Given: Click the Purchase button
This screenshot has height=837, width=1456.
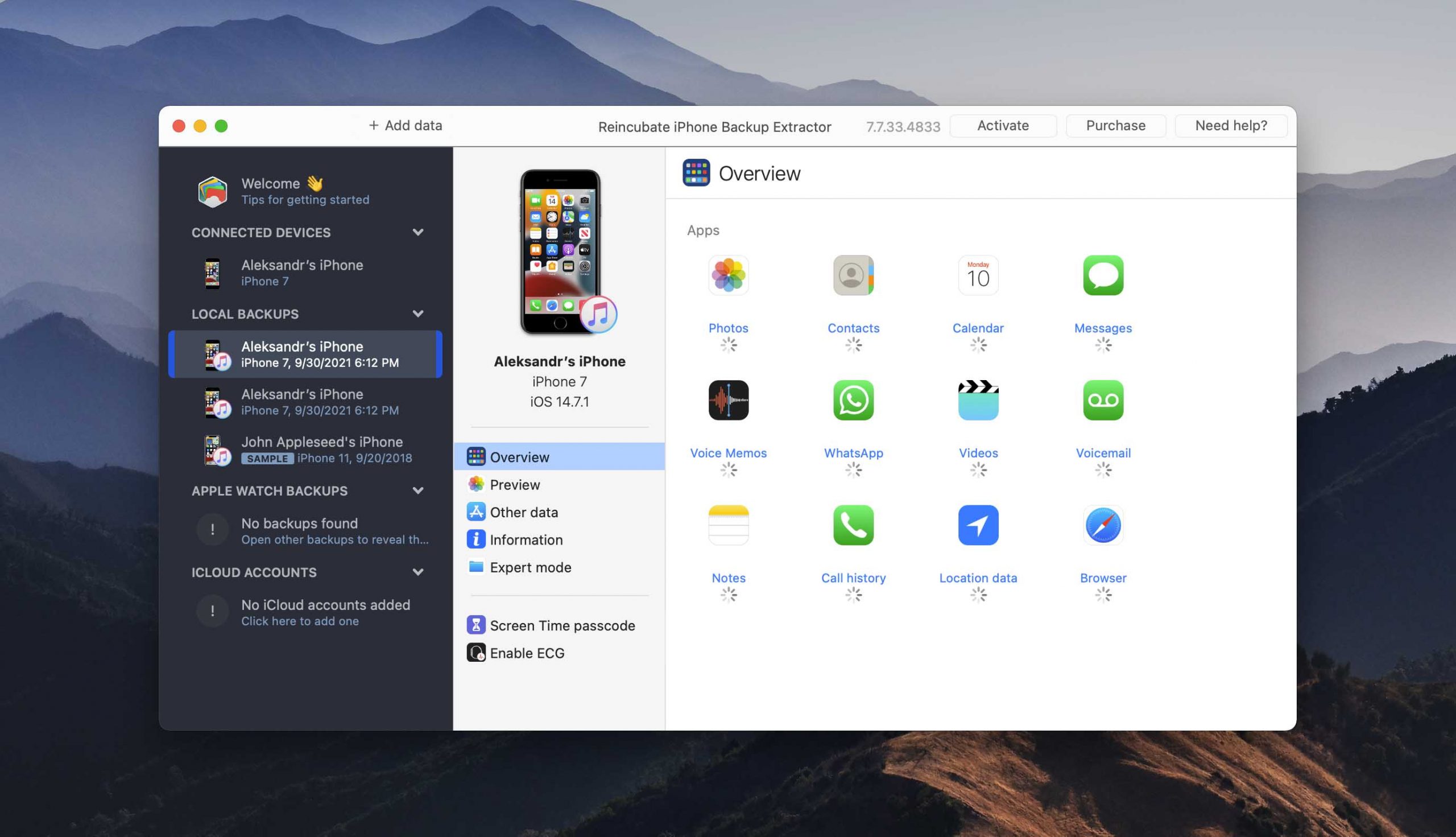Looking at the screenshot, I should pos(1115,125).
